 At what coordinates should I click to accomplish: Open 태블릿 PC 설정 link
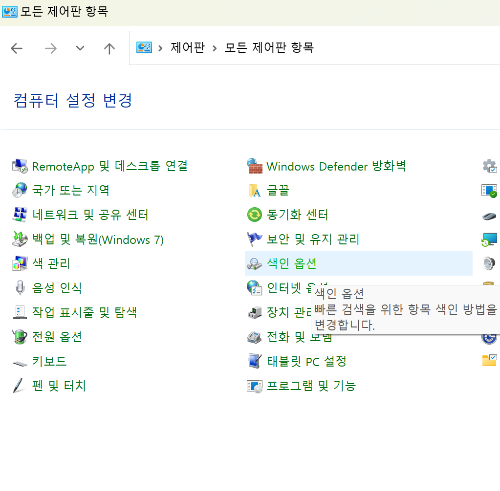pyautogui.click(x=307, y=361)
